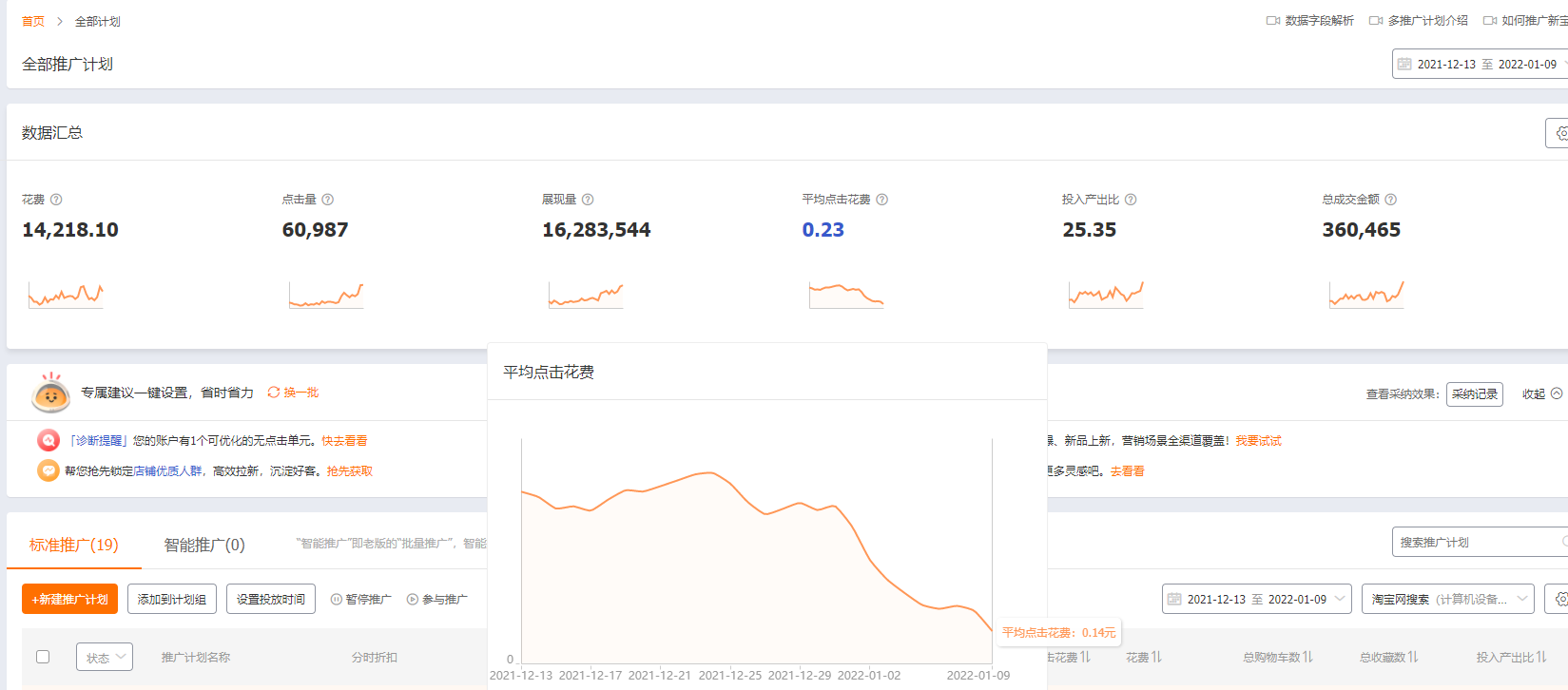Switch to the 智能推广(0) tab
This screenshot has width=1568, height=690.
click(x=204, y=545)
